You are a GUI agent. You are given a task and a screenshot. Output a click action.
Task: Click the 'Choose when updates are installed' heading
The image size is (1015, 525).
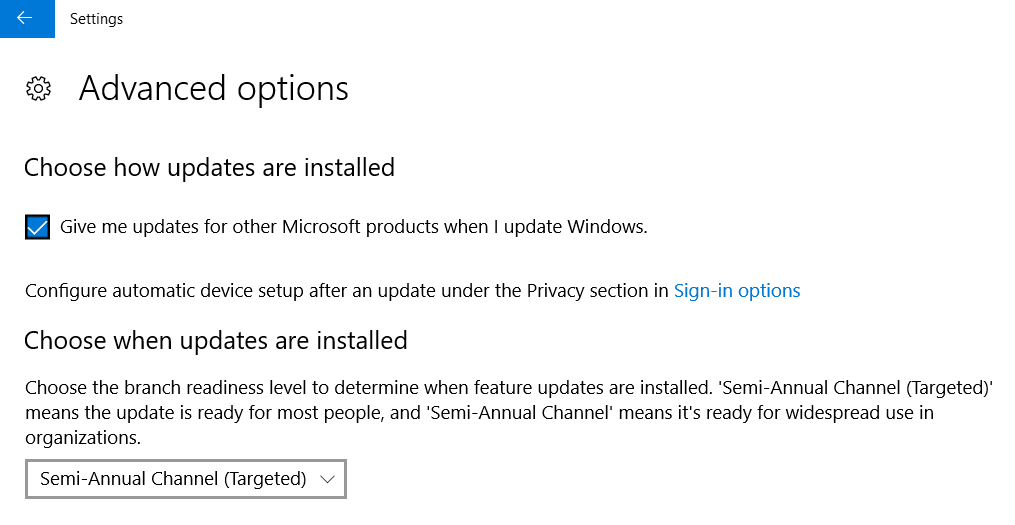215,341
